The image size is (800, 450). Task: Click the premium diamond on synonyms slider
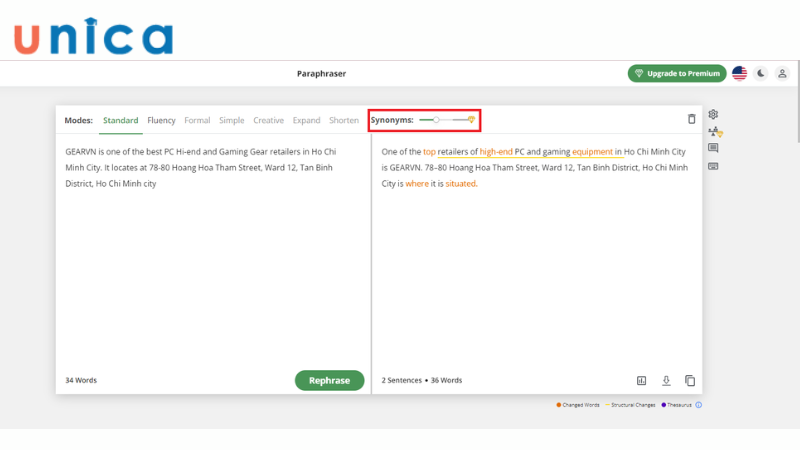pyautogui.click(x=471, y=120)
